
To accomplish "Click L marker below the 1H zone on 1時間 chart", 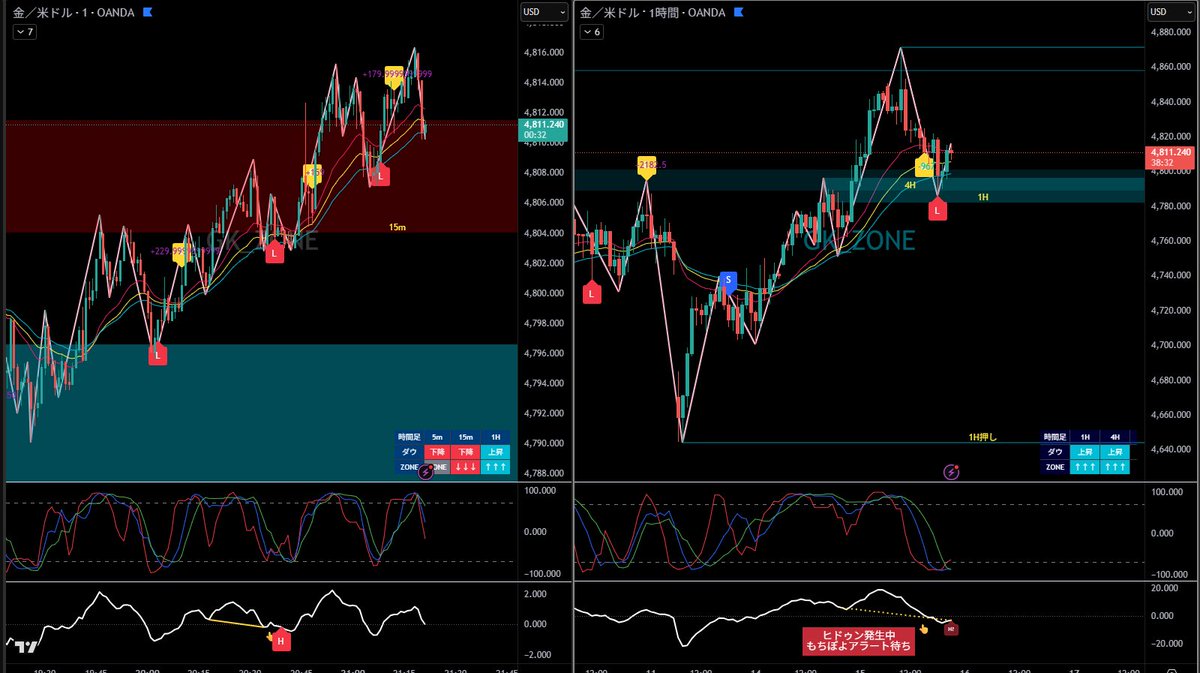I will click(937, 210).
